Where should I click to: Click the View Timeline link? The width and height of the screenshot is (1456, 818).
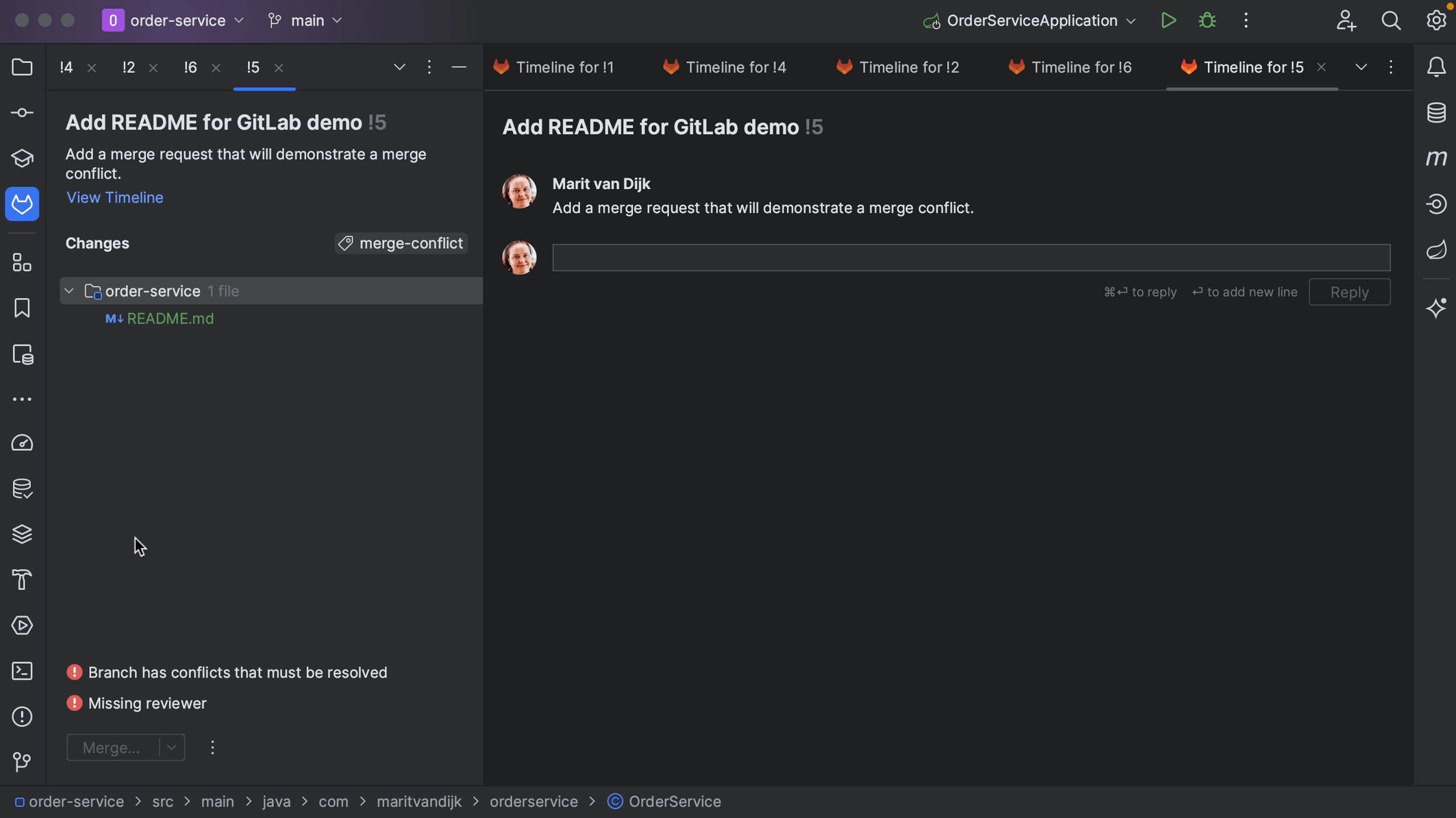click(114, 197)
